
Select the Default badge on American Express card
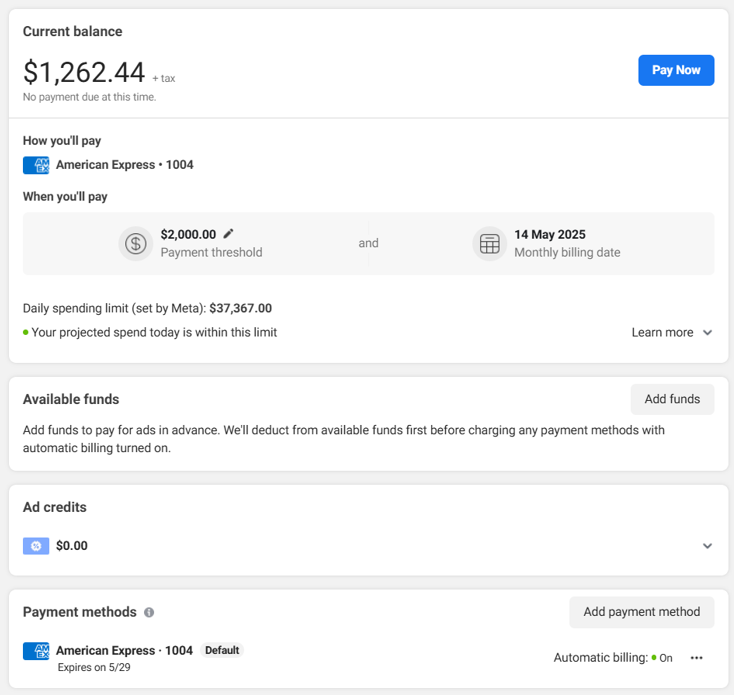(x=222, y=650)
